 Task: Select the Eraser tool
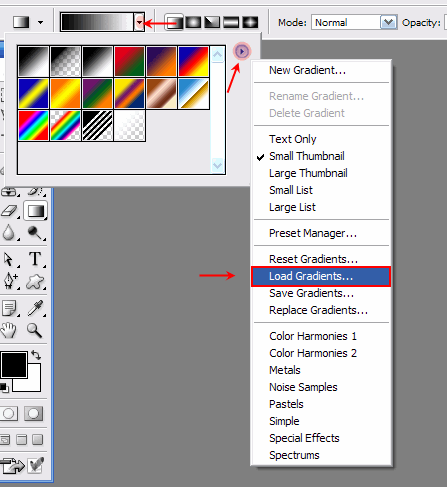point(9,211)
